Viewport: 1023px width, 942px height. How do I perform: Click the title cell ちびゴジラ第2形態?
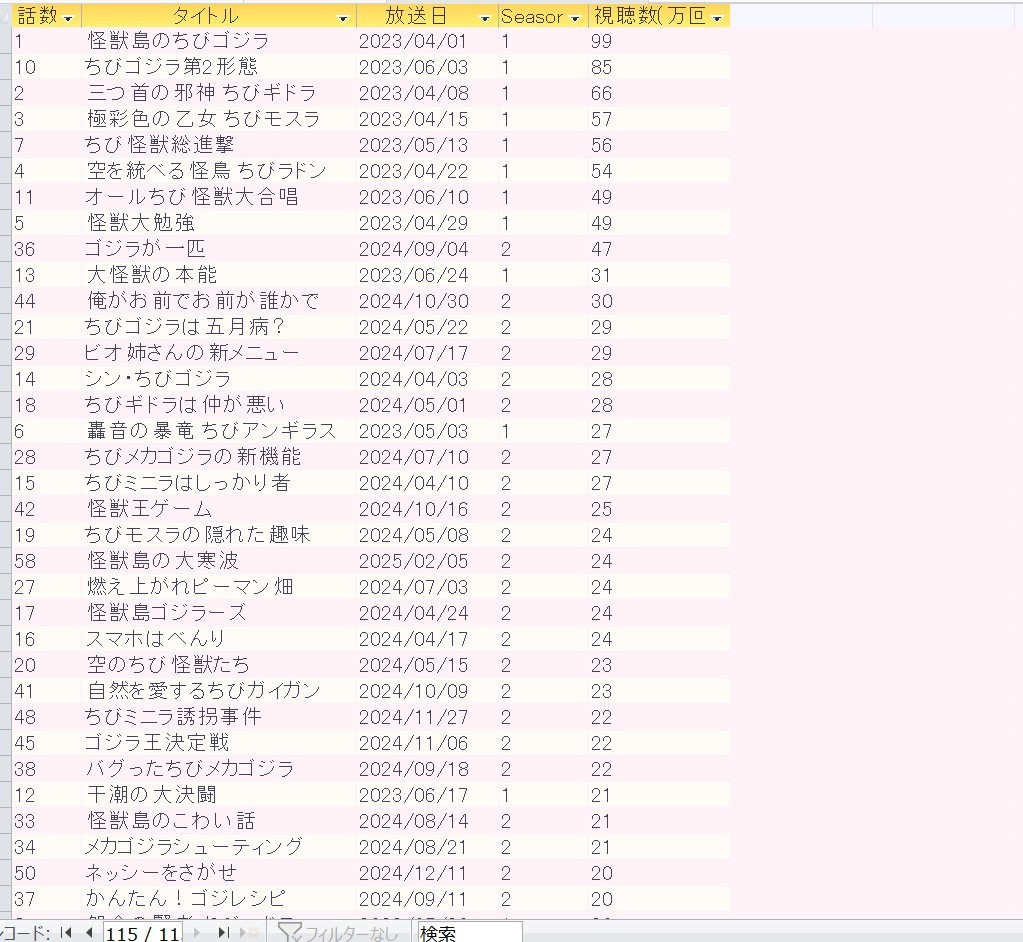(x=219, y=67)
